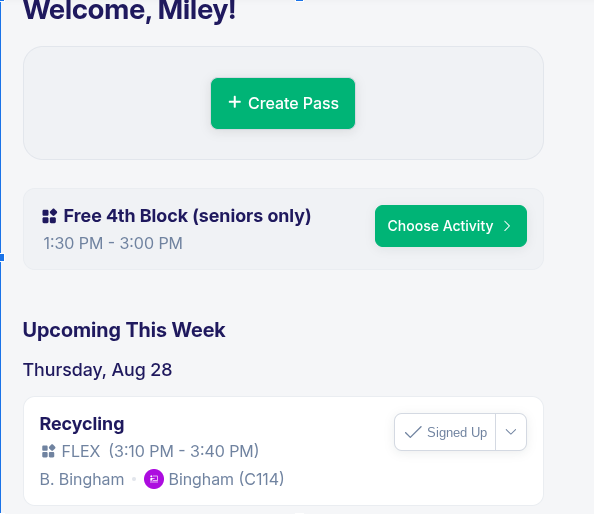
Task: Click the plus icon on Create Pass
Action: click(234, 102)
